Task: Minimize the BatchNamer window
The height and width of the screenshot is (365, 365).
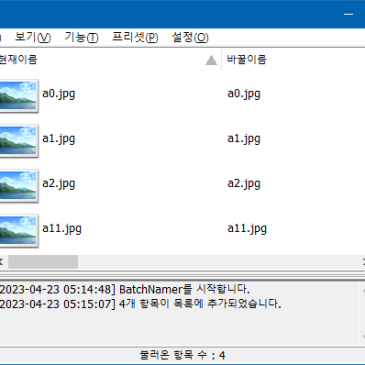Action: pyautogui.click(x=348, y=14)
